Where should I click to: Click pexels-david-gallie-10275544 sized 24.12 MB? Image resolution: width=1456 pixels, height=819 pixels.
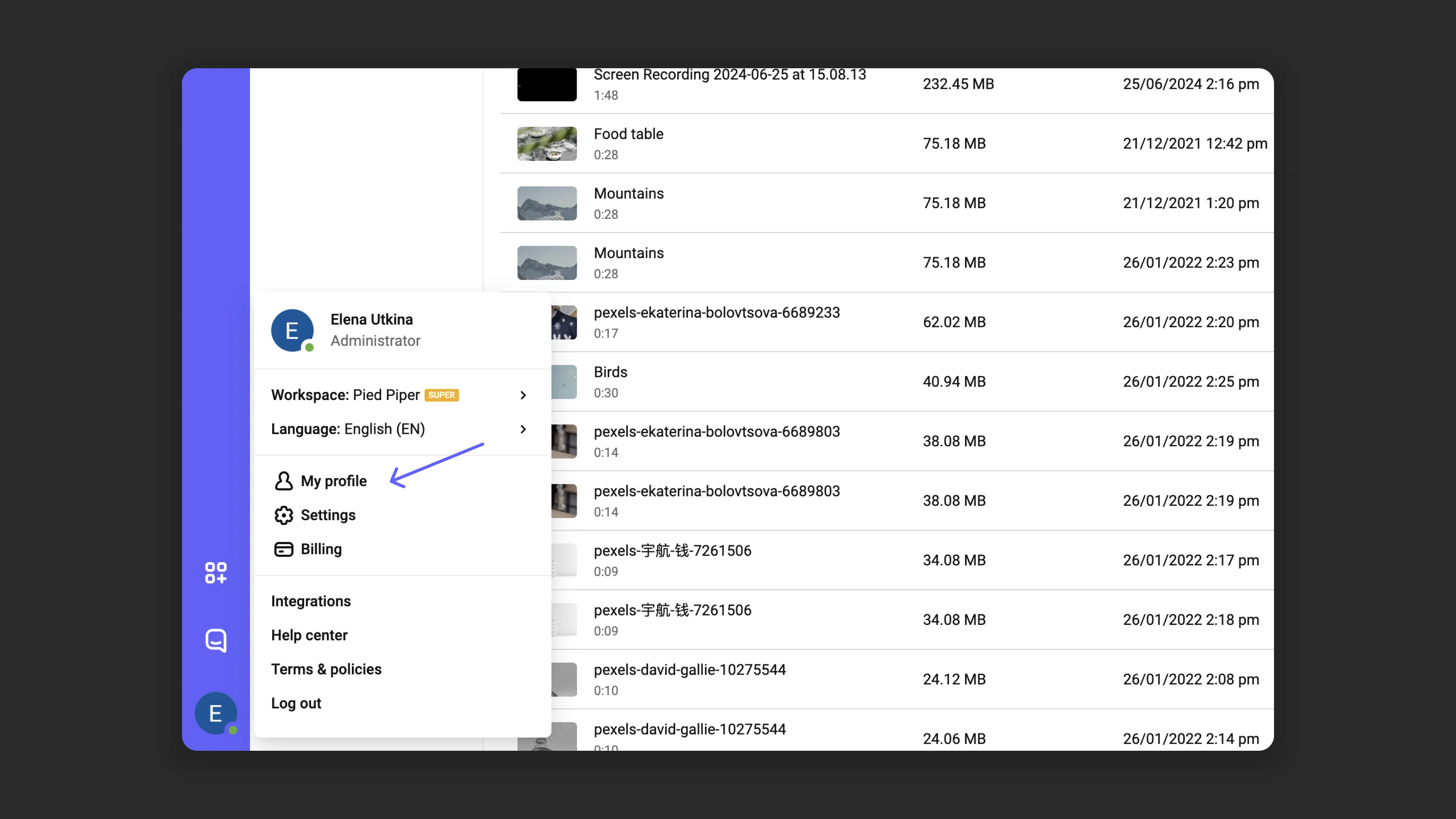(x=689, y=670)
